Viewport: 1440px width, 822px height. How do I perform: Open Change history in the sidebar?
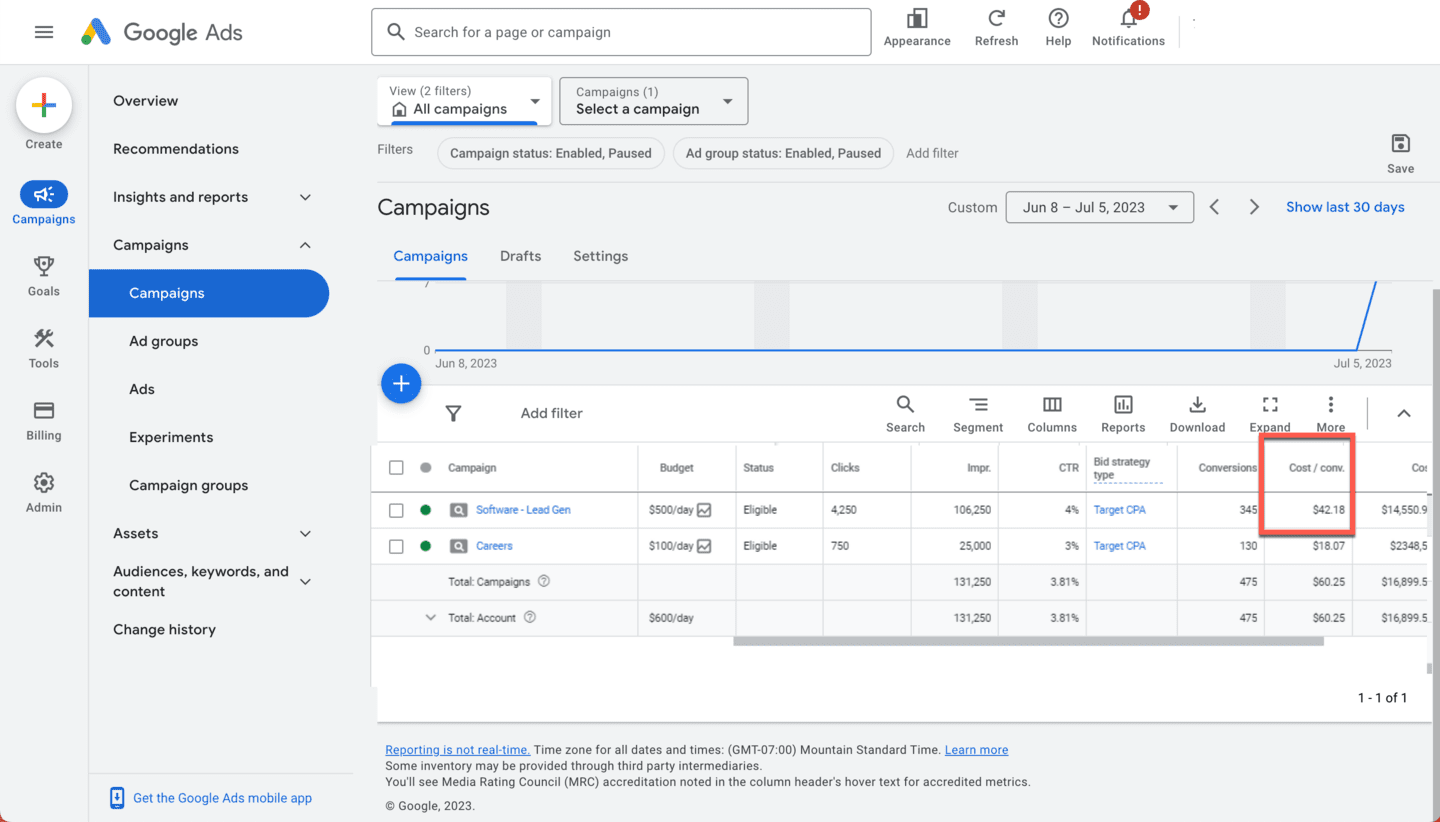point(164,629)
